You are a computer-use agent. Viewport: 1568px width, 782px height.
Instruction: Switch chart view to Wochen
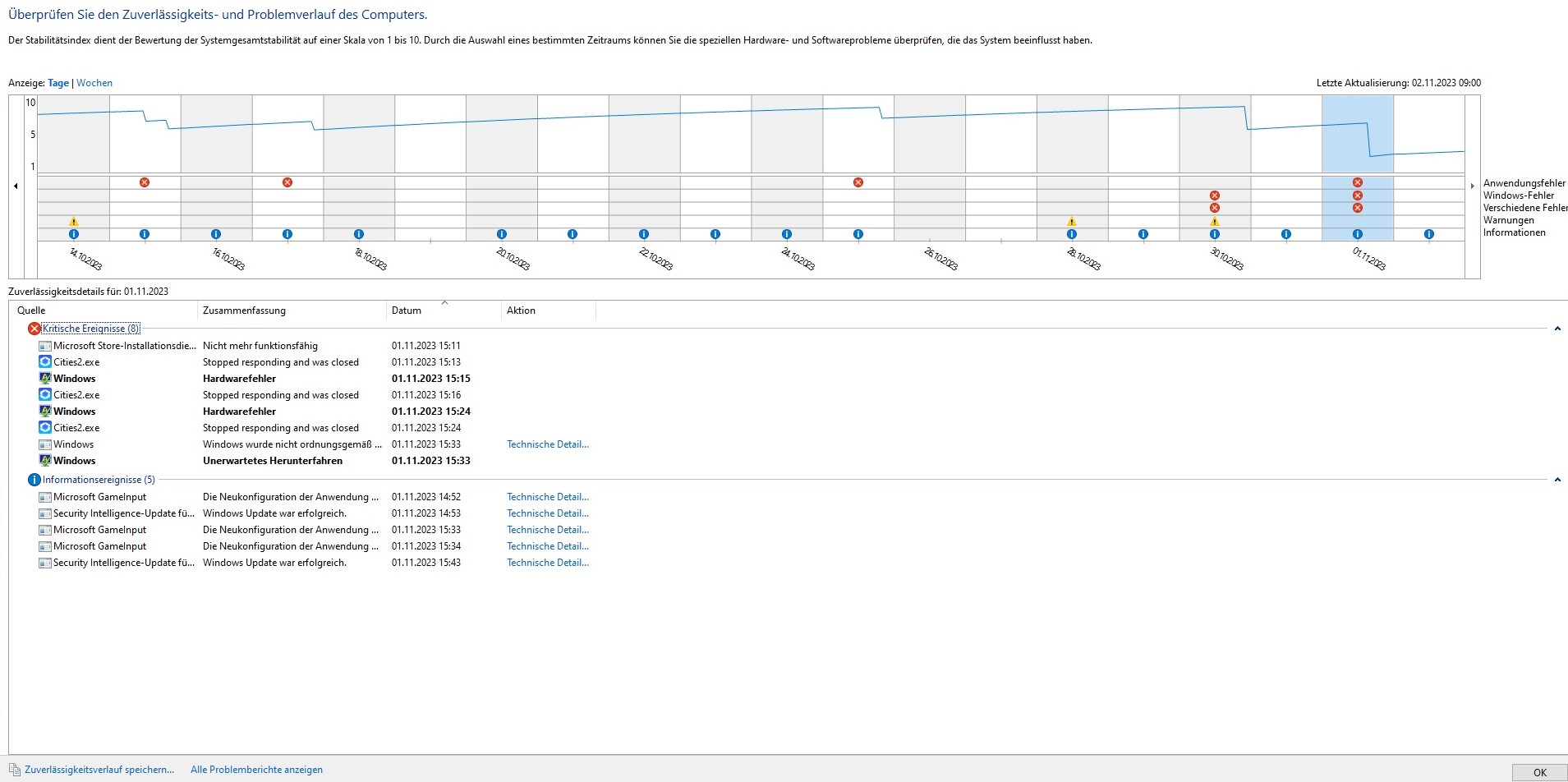tap(94, 83)
